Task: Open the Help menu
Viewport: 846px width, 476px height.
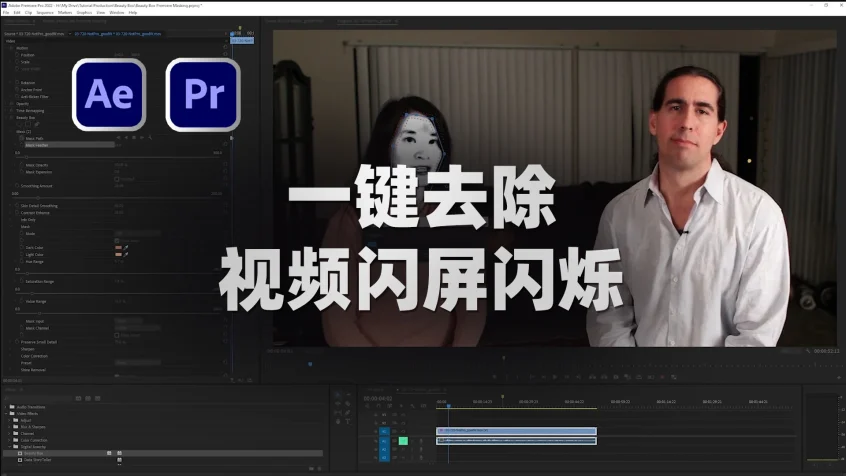Action: (x=133, y=12)
